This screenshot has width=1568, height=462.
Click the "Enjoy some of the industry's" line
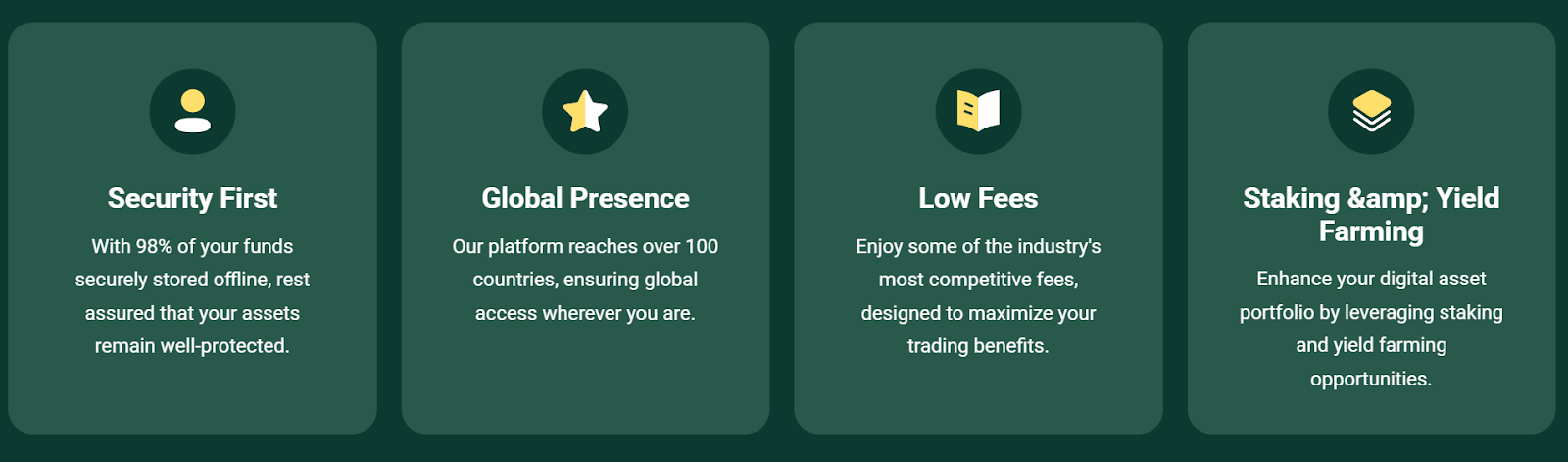(978, 246)
